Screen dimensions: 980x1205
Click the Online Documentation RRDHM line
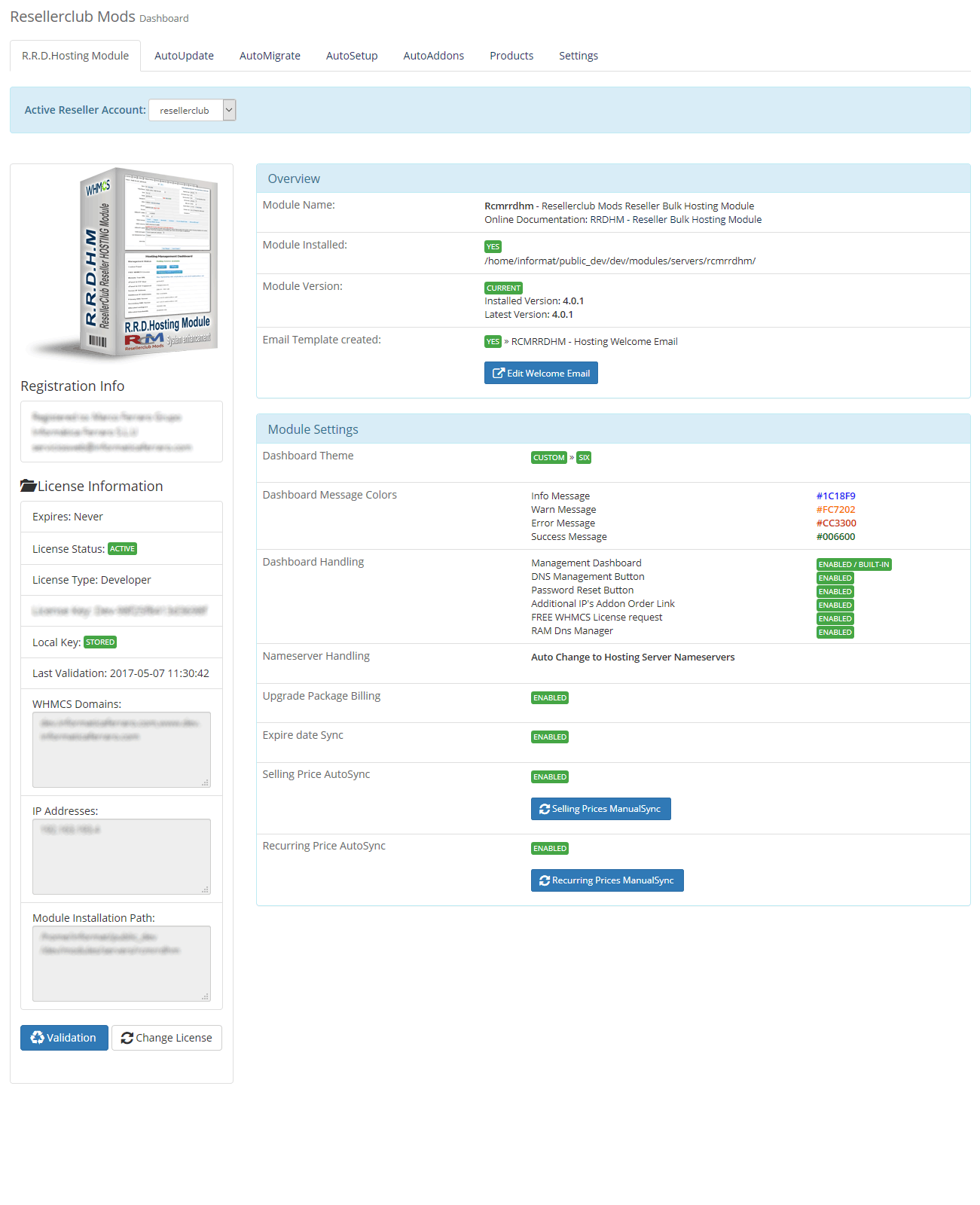[623, 220]
